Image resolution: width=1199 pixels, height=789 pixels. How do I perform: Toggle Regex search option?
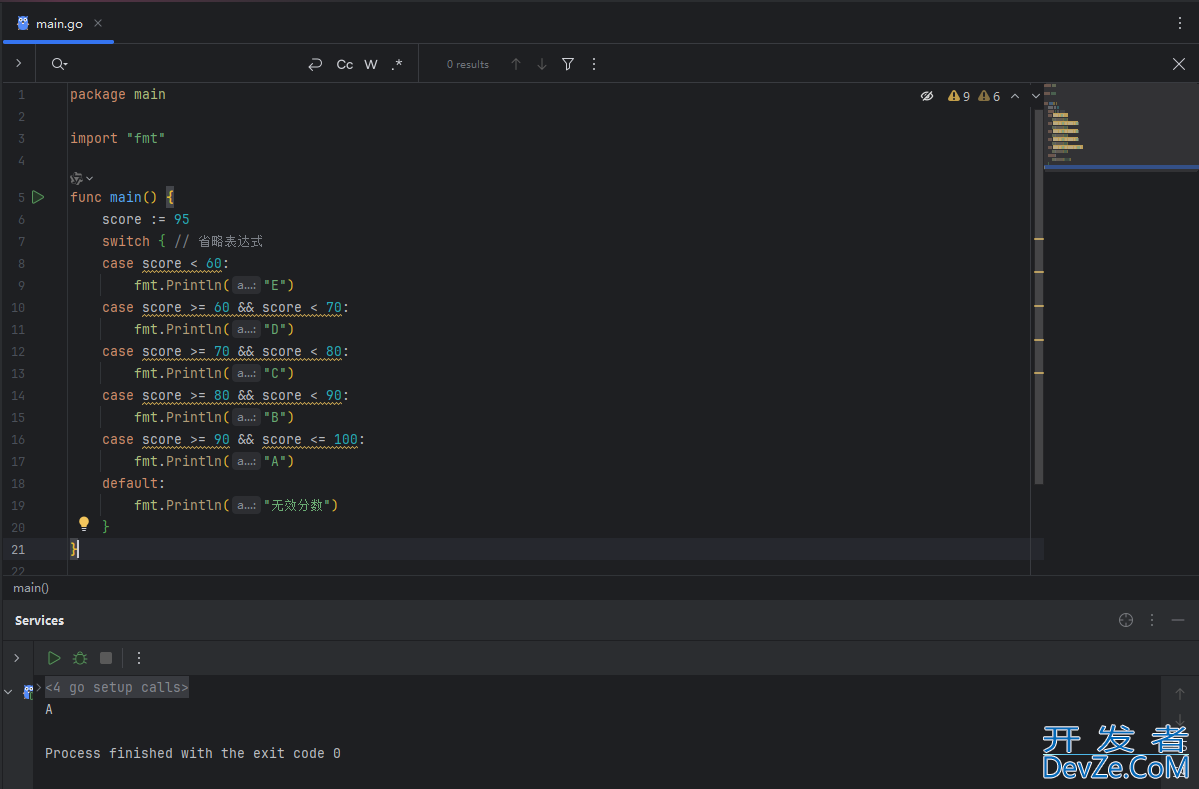396,64
